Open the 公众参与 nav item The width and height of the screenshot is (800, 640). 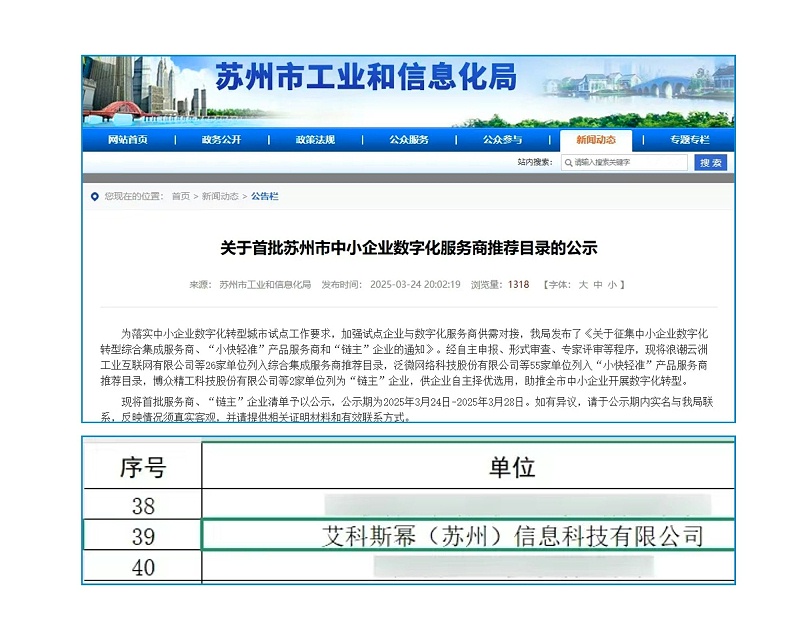click(503, 140)
